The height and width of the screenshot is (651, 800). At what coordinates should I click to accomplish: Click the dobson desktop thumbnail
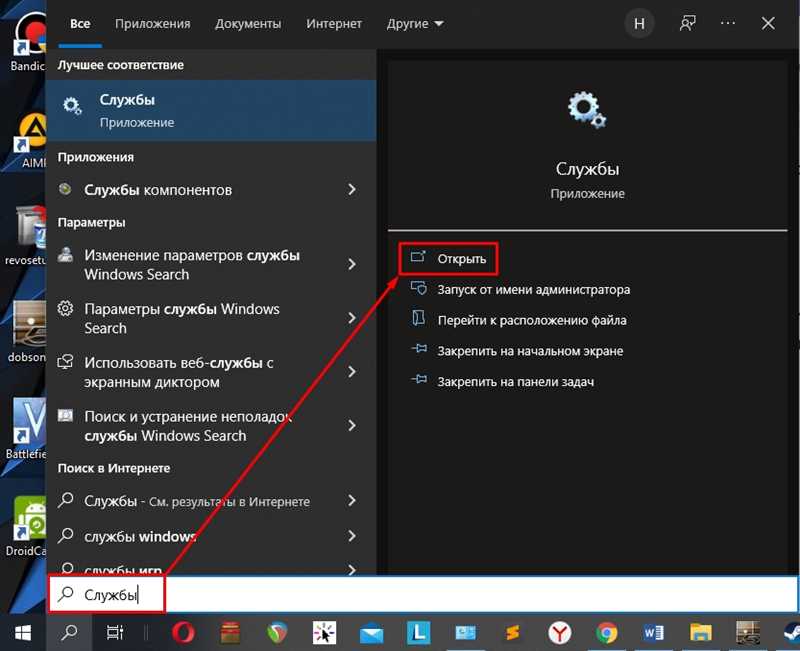pos(28,332)
